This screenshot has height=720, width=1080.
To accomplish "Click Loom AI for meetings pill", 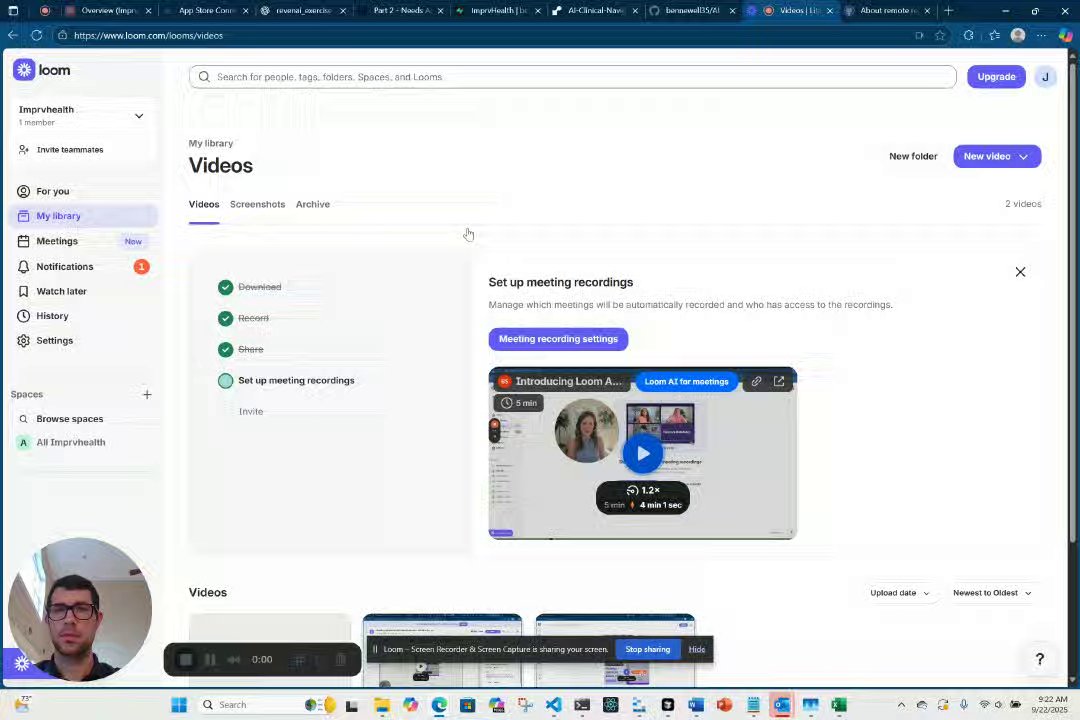I will pos(686,382).
